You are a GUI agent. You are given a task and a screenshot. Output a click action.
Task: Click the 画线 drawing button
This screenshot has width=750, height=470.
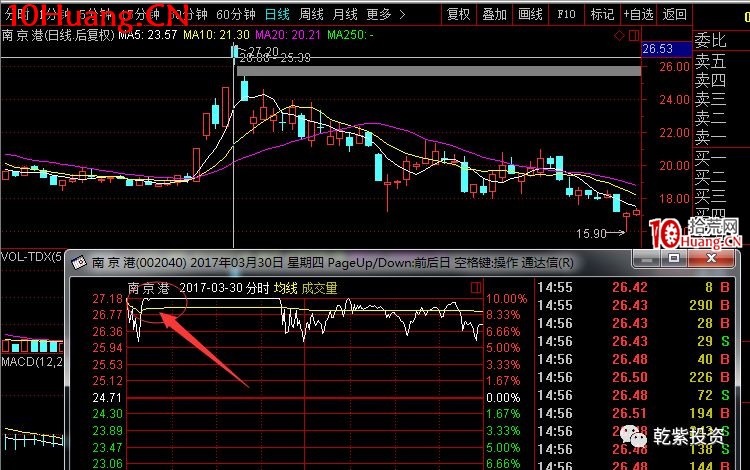(530, 15)
